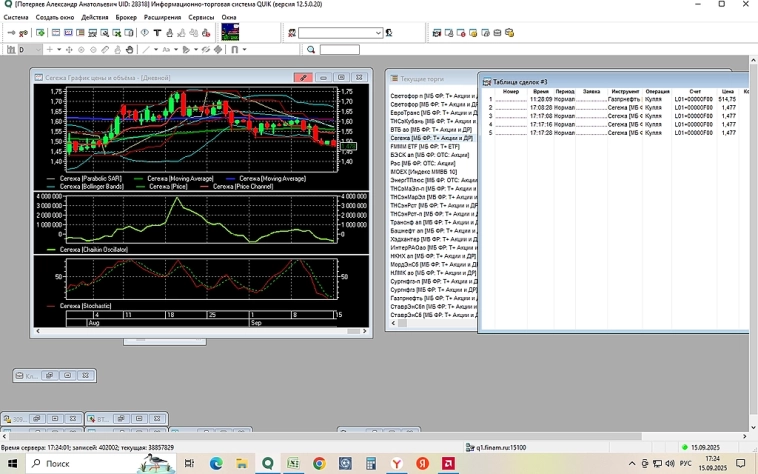The image size is (758, 474).
Task: Expand the account selection combo box
Action: [x=378, y=33]
